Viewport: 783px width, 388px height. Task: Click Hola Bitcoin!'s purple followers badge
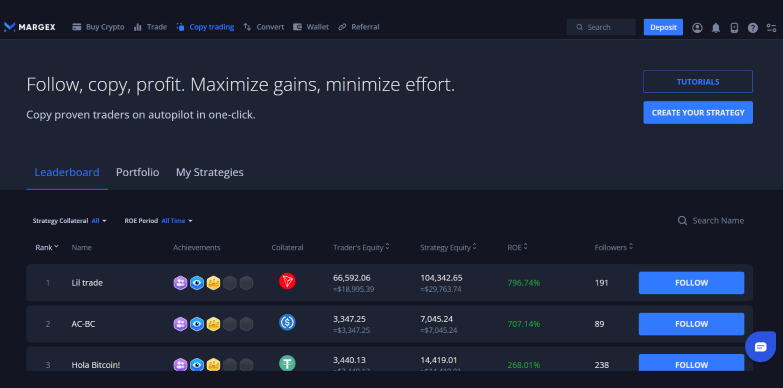180,365
